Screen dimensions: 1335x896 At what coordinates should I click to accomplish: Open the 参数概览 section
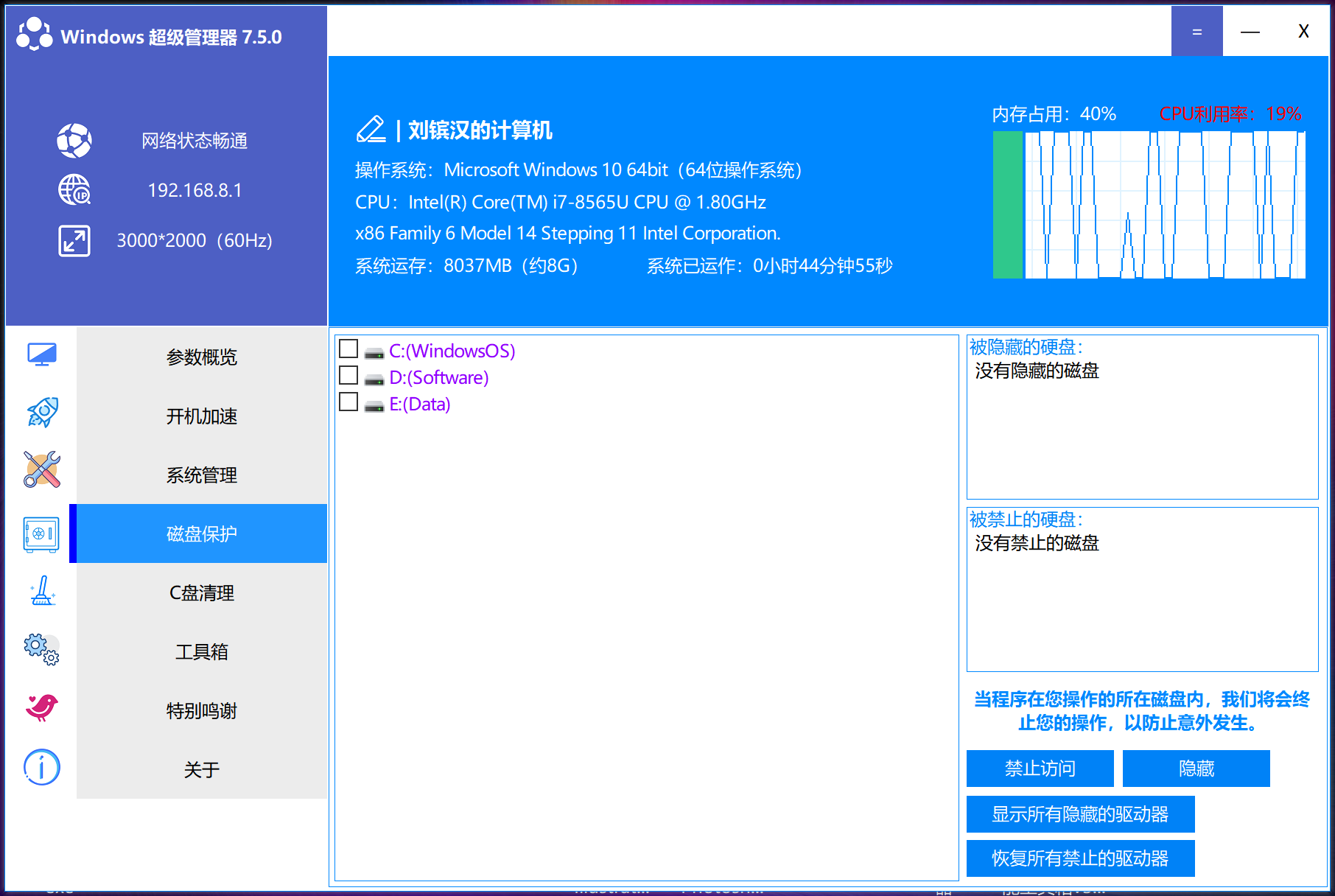pos(202,357)
